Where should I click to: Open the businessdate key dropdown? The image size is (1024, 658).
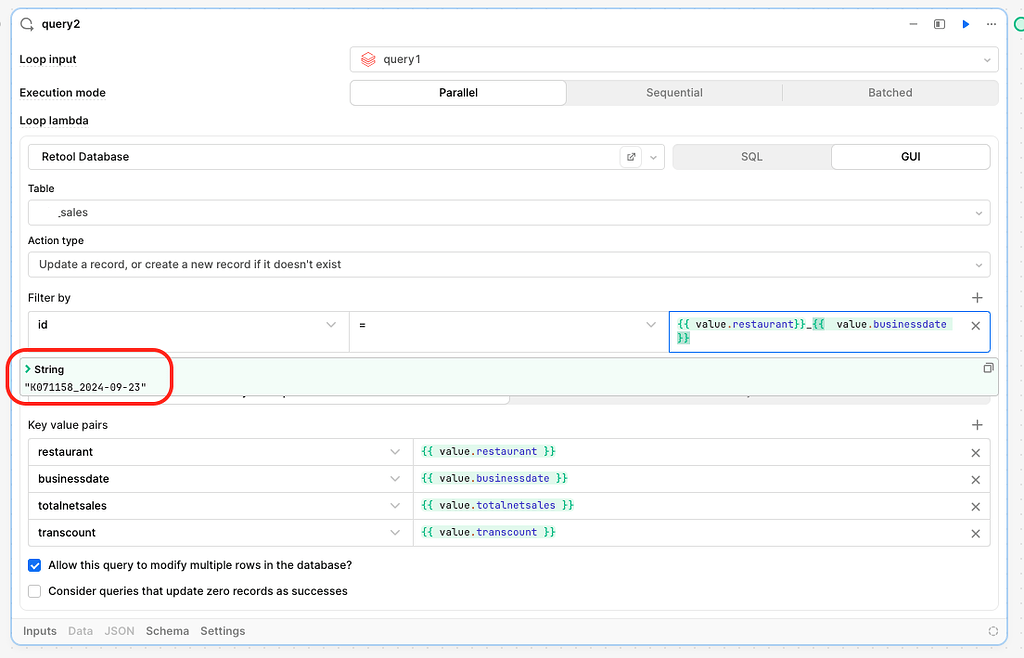tap(221, 478)
